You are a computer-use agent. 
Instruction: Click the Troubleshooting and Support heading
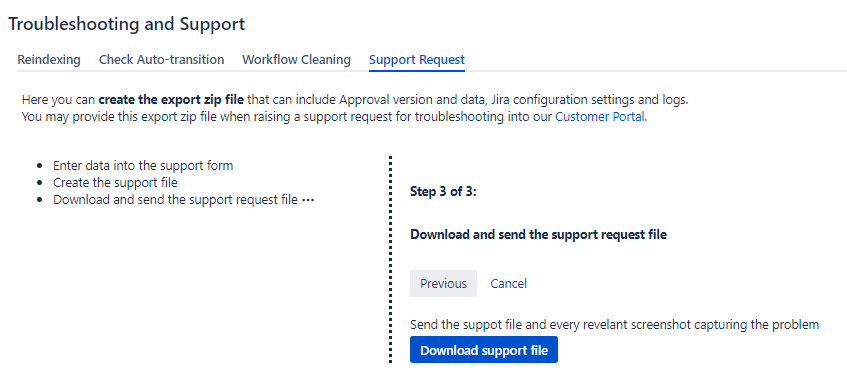click(127, 24)
